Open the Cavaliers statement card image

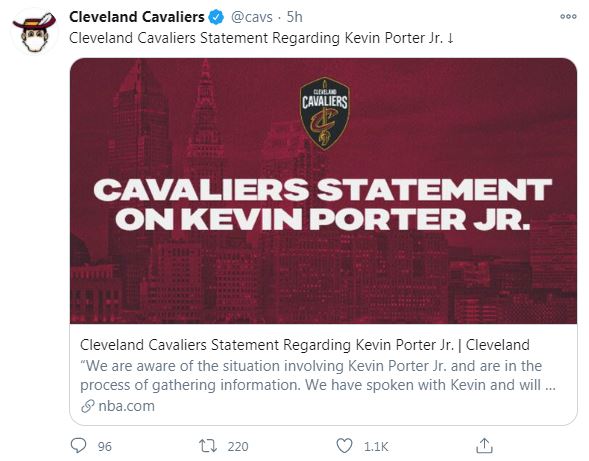323,191
